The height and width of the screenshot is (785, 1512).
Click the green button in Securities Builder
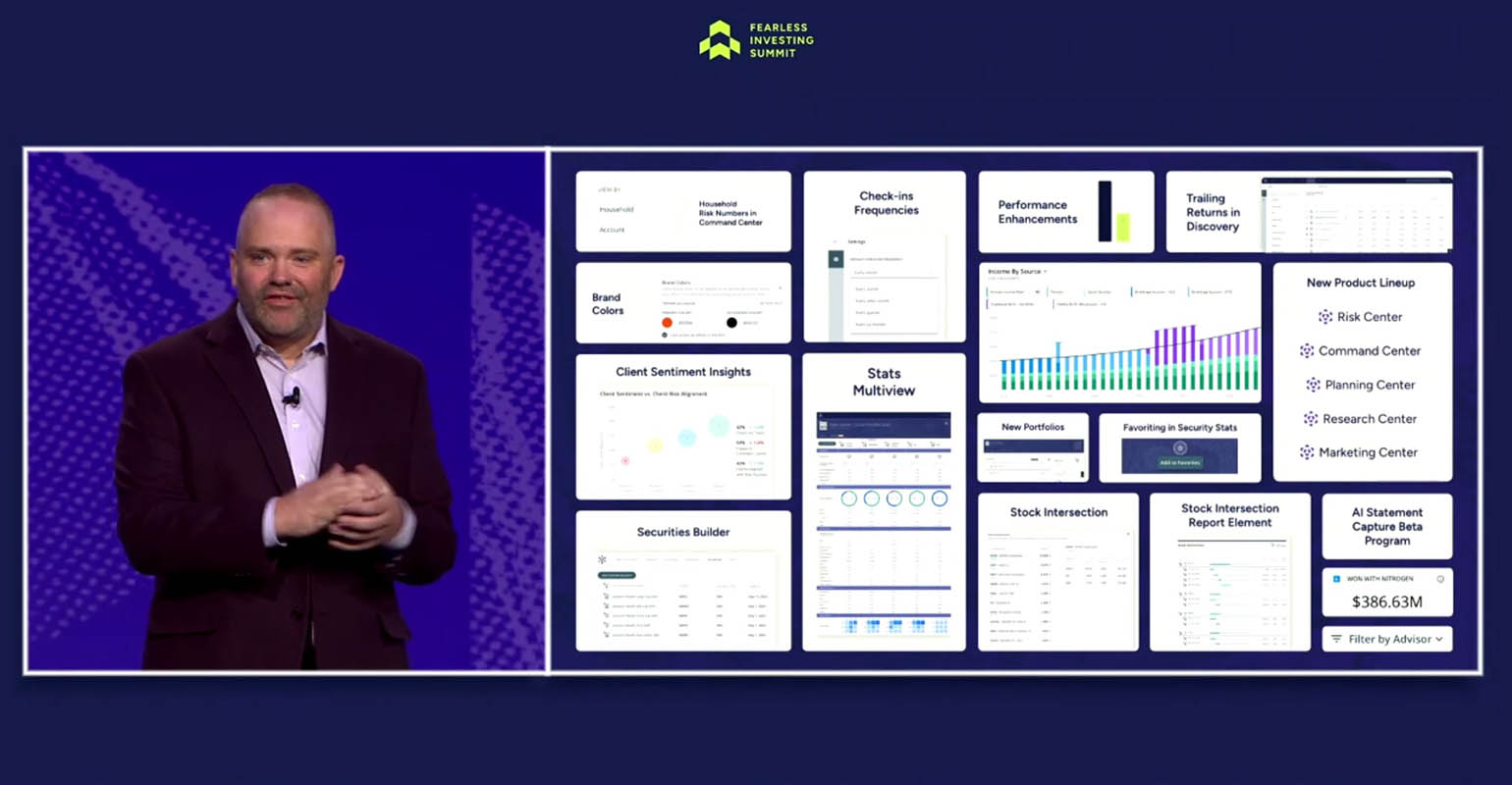(x=617, y=575)
